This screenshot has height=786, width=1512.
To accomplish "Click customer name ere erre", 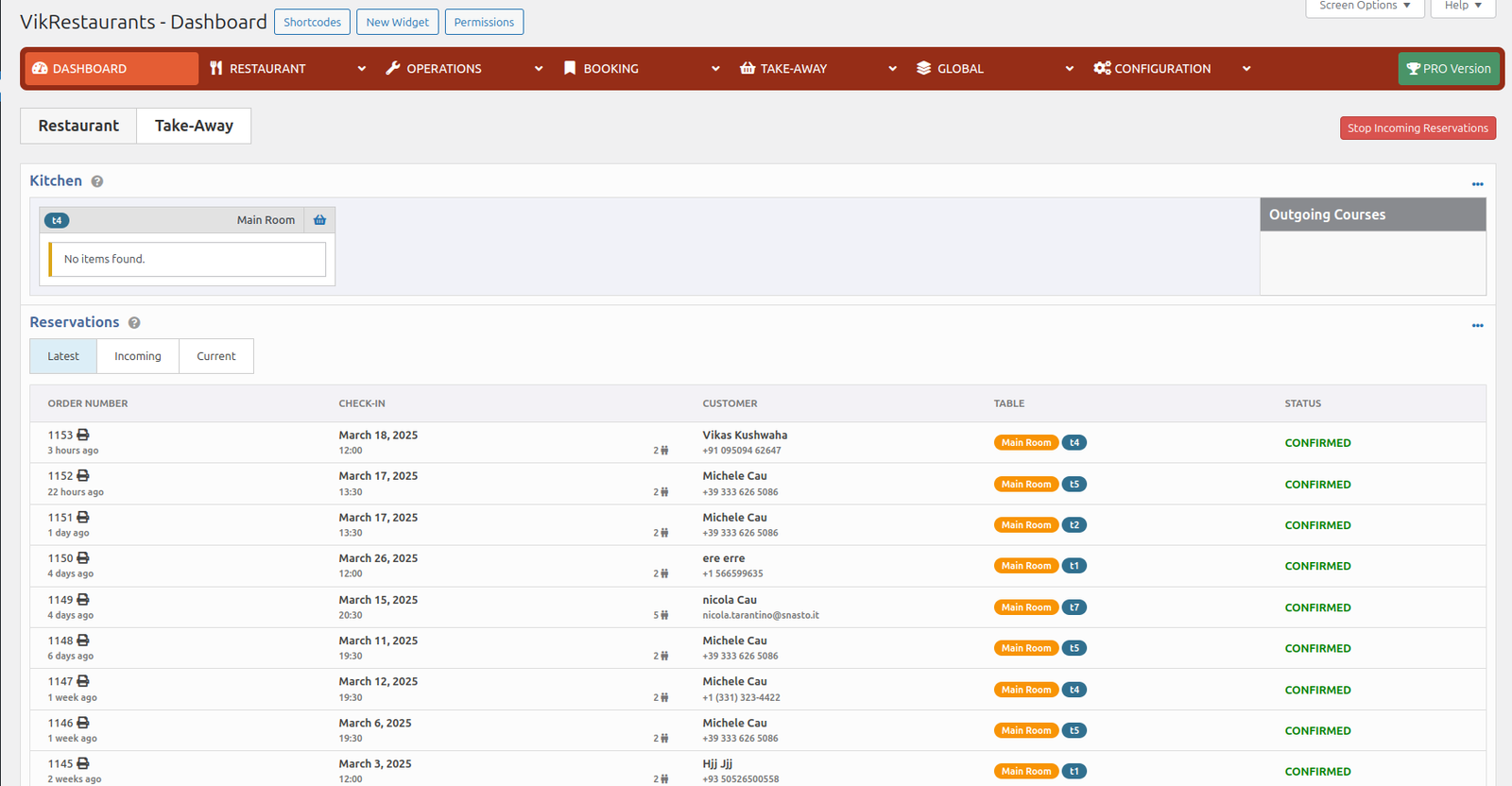I will pyautogui.click(x=723, y=558).
